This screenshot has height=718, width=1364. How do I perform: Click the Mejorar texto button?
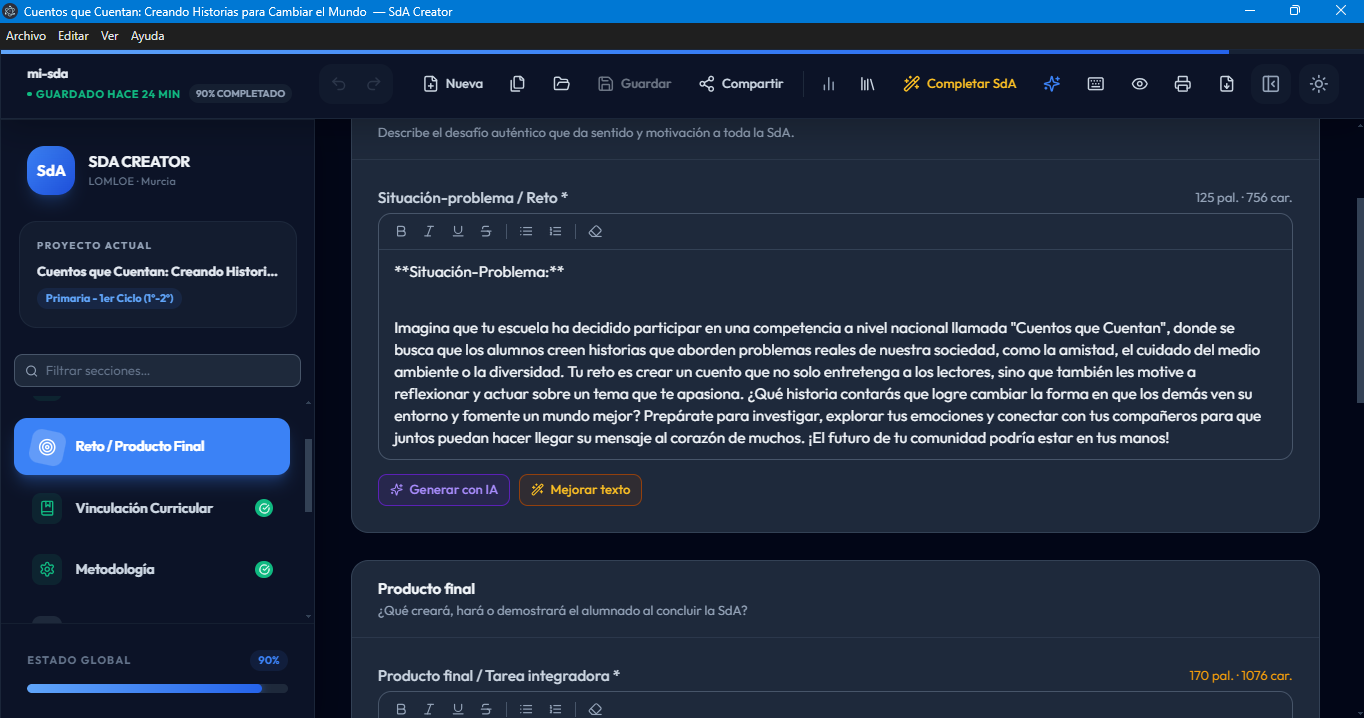click(580, 490)
